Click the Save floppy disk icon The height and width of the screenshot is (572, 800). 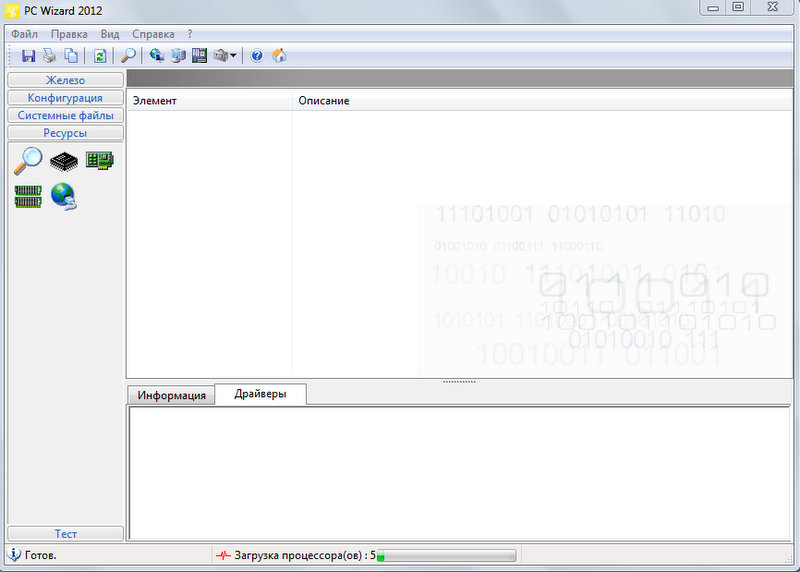[28, 56]
